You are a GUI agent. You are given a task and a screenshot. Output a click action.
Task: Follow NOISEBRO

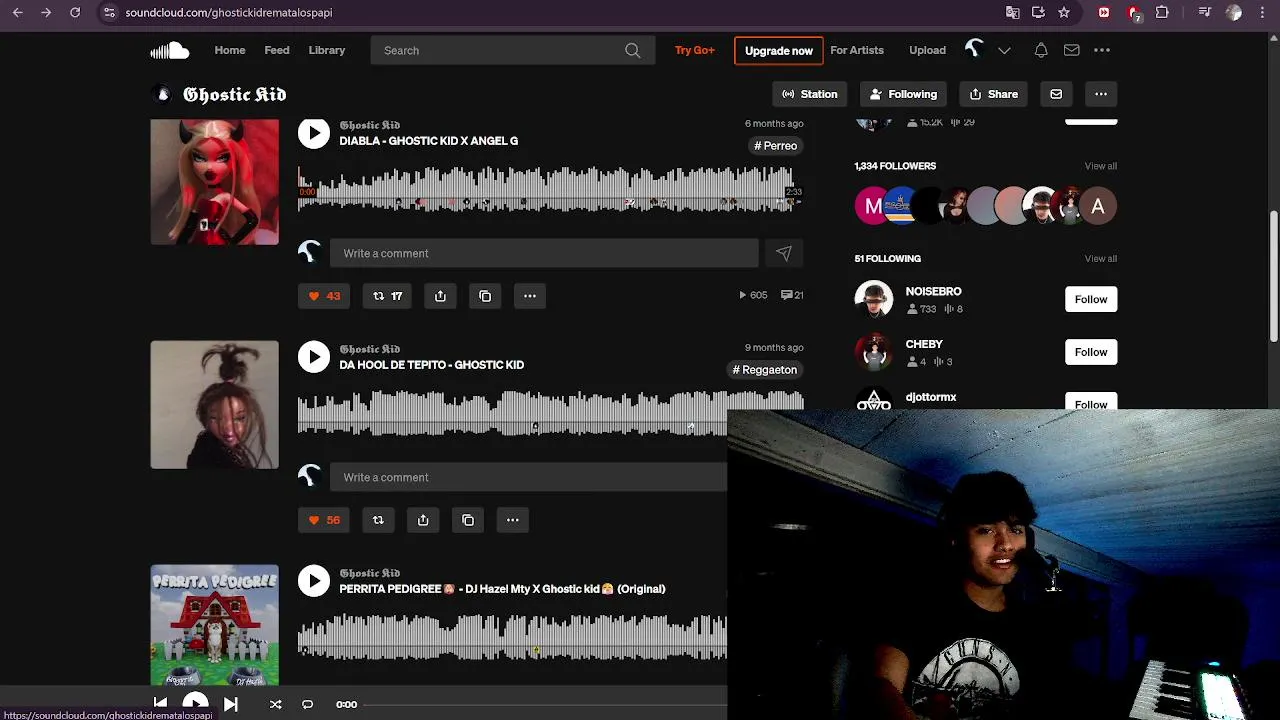pos(1091,299)
